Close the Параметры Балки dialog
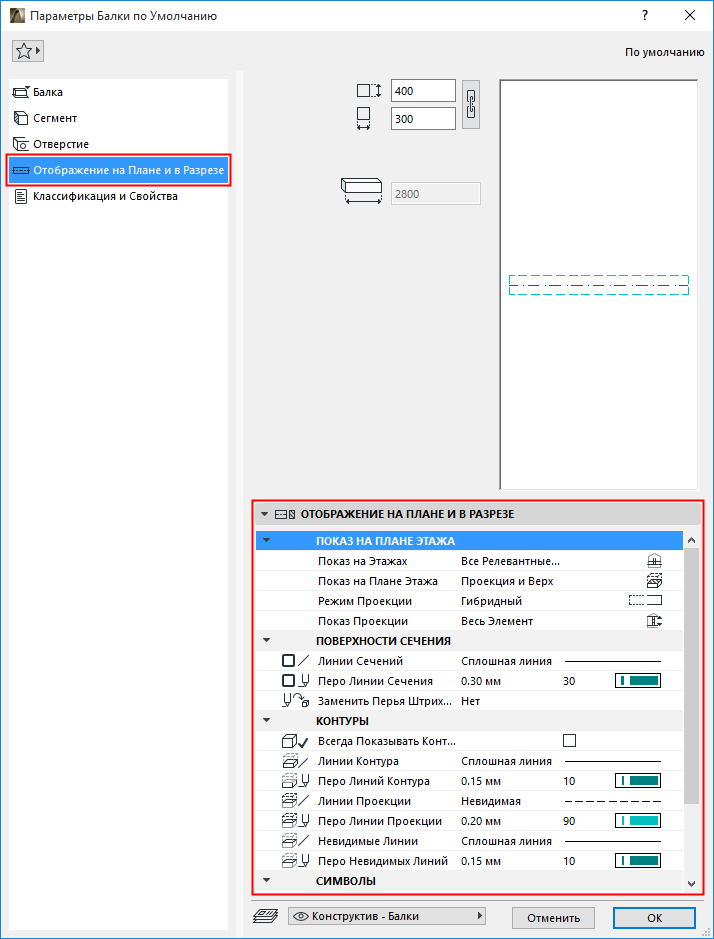The width and height of the screenshot is (714, 939). [689, 16]
